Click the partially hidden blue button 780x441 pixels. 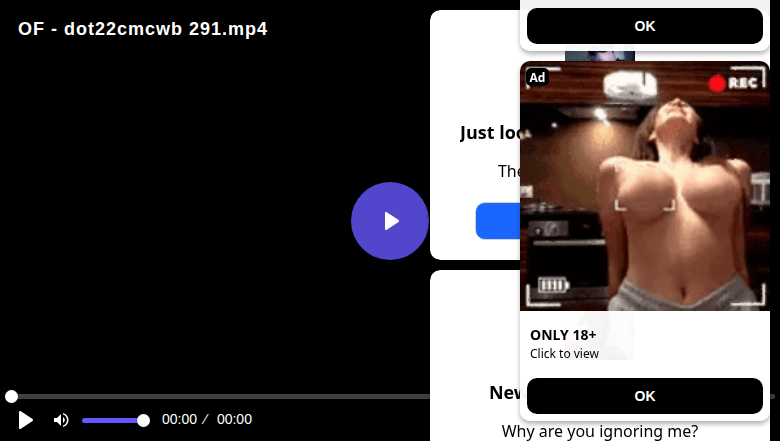point(497,221)
